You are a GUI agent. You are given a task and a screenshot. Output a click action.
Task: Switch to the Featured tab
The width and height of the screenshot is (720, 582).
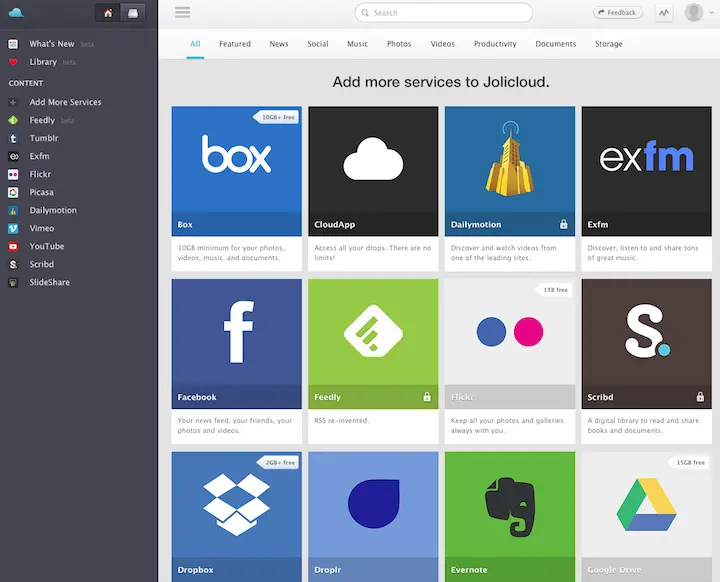(235, 44)
